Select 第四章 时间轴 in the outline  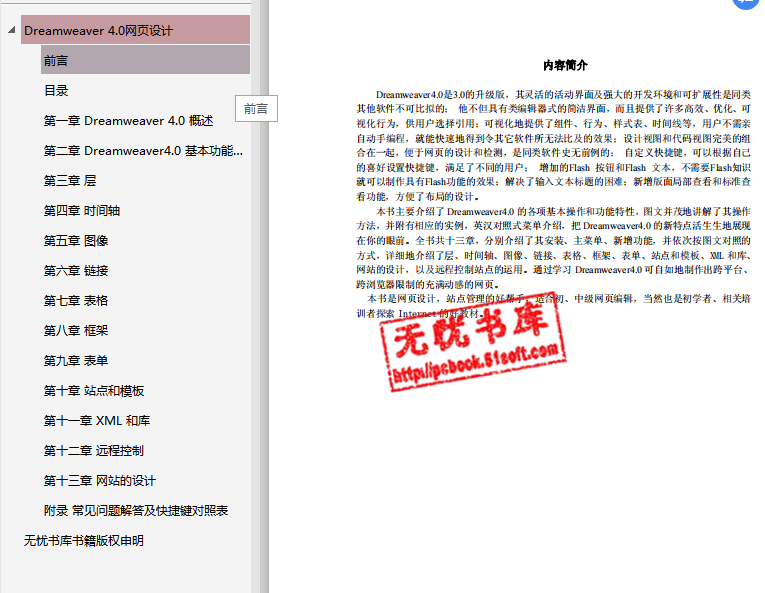coord(82,211)
